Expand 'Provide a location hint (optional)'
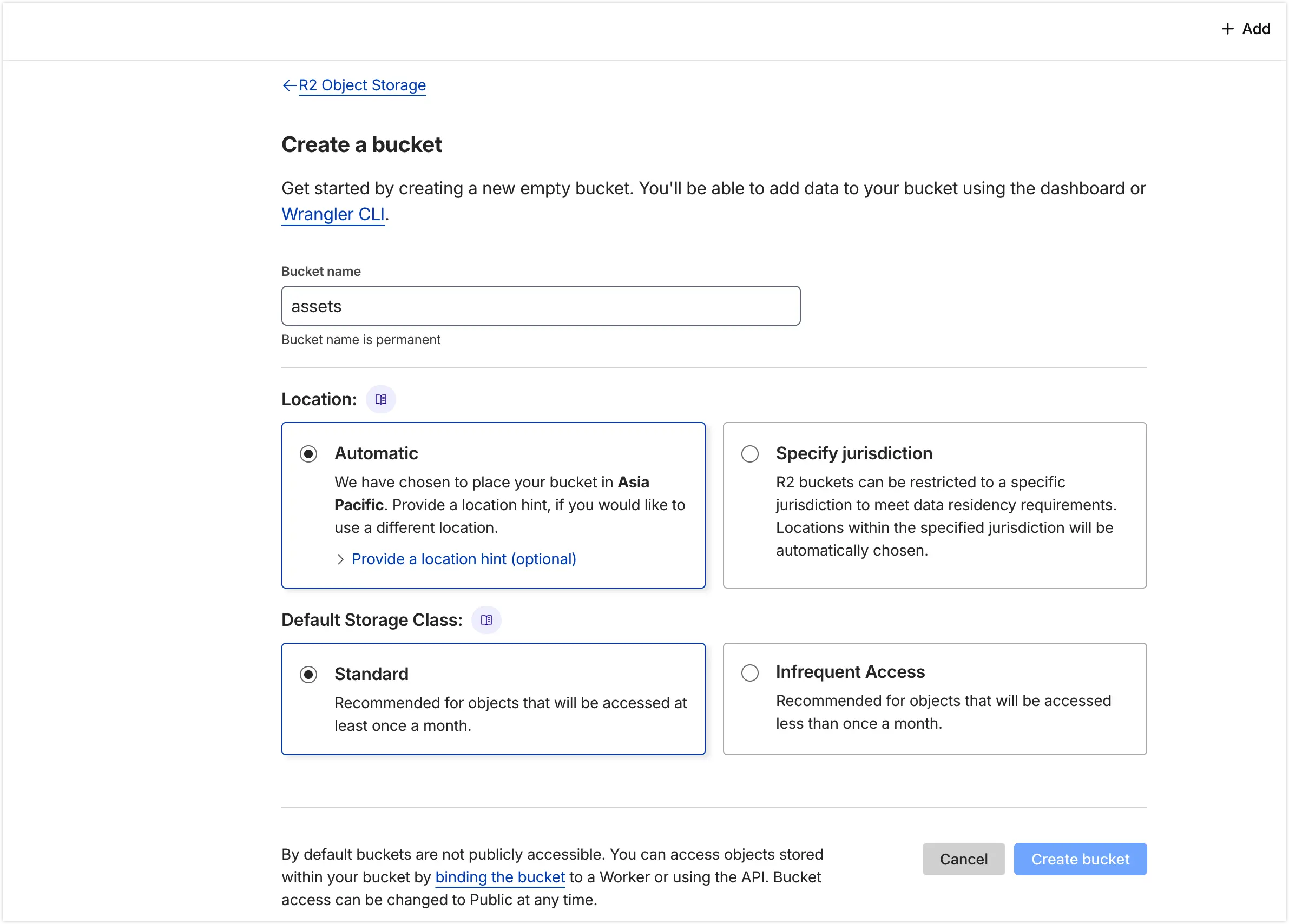The width and height of the screenshot is (1289, 924). pyautogui.click(x=464, y=559)
